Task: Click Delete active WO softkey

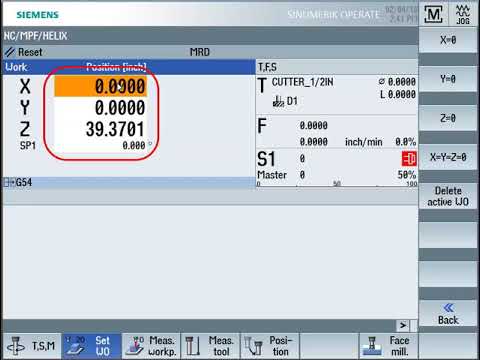Action: point(448,196)
